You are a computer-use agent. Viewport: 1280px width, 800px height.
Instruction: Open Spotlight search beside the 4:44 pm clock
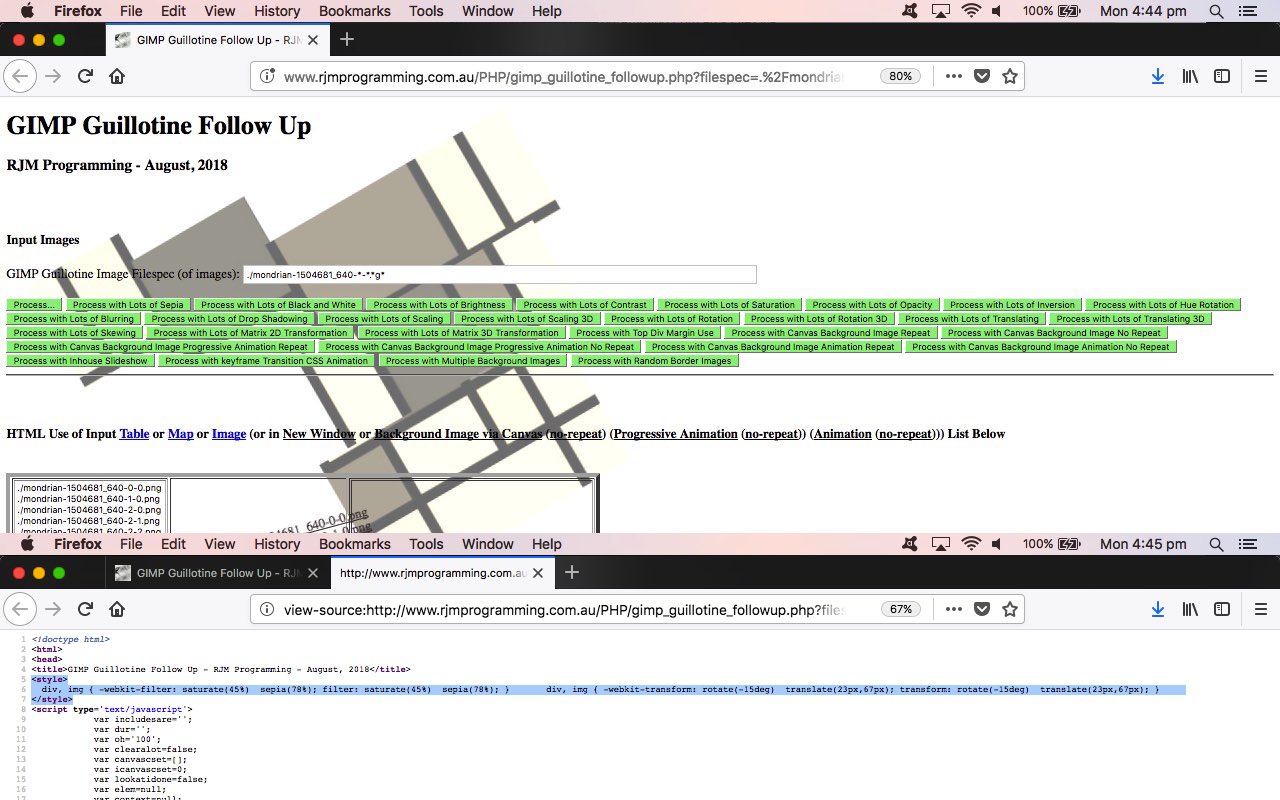[1216, 11]
